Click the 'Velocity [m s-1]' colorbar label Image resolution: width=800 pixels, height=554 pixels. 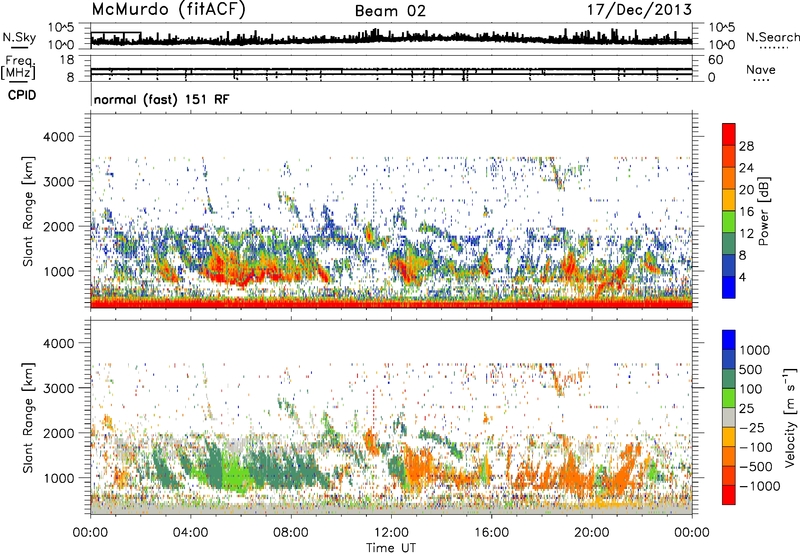pos(791,417)
